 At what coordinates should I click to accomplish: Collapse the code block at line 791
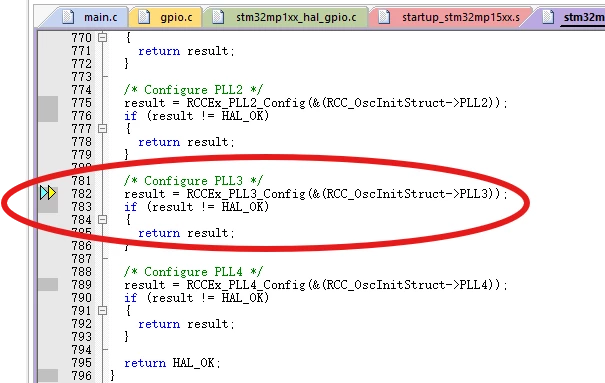(102, 310)
